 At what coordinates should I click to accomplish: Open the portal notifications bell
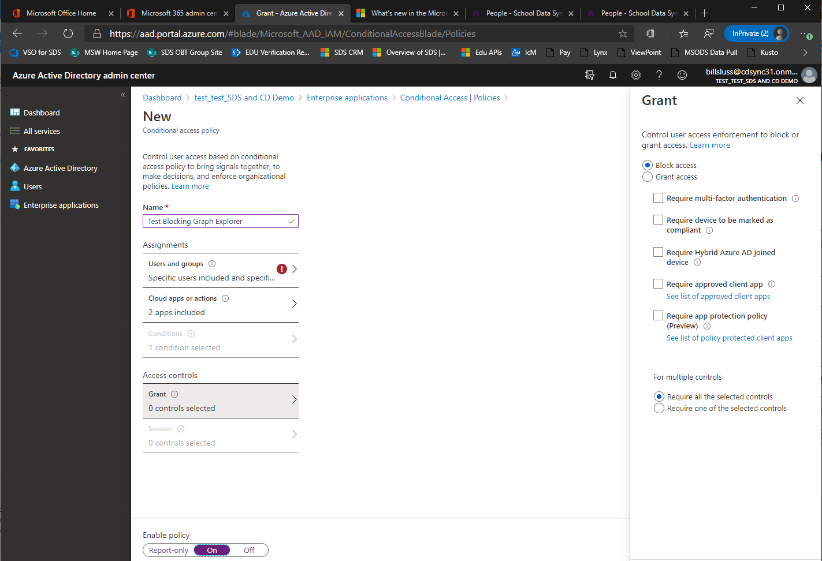point(612,75)
